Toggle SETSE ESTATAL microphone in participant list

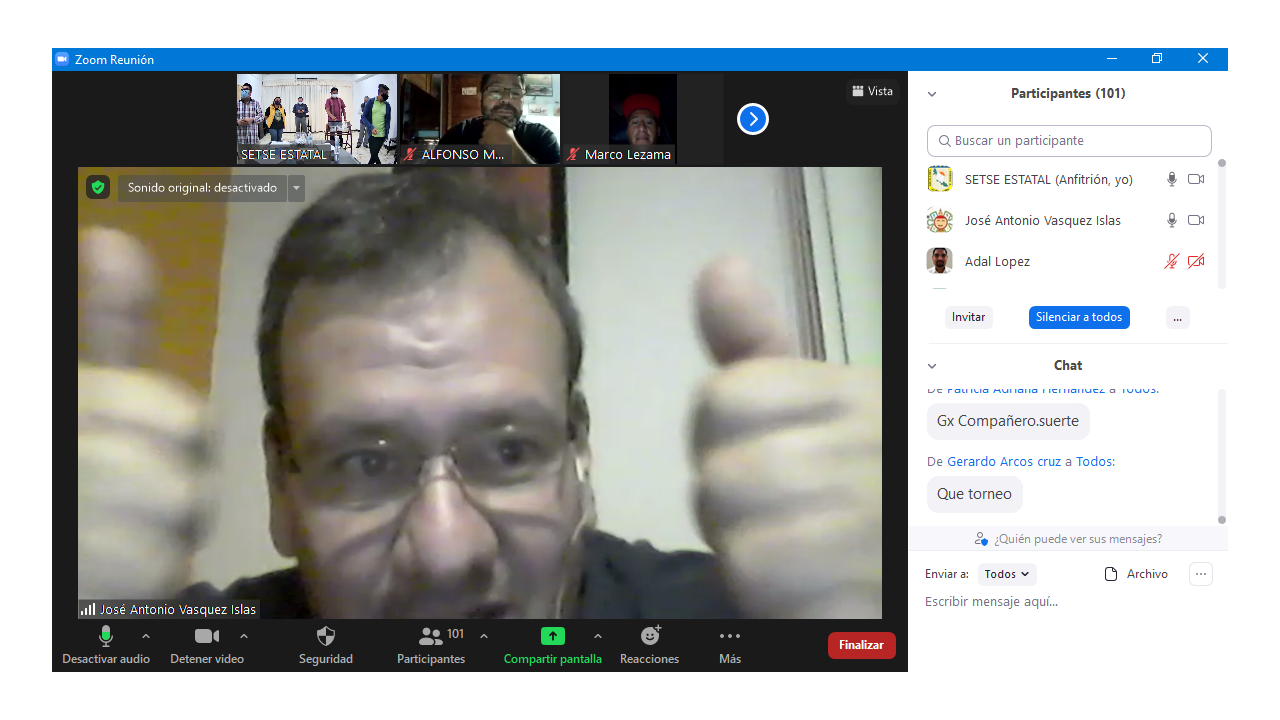(x=1172, y=179)
